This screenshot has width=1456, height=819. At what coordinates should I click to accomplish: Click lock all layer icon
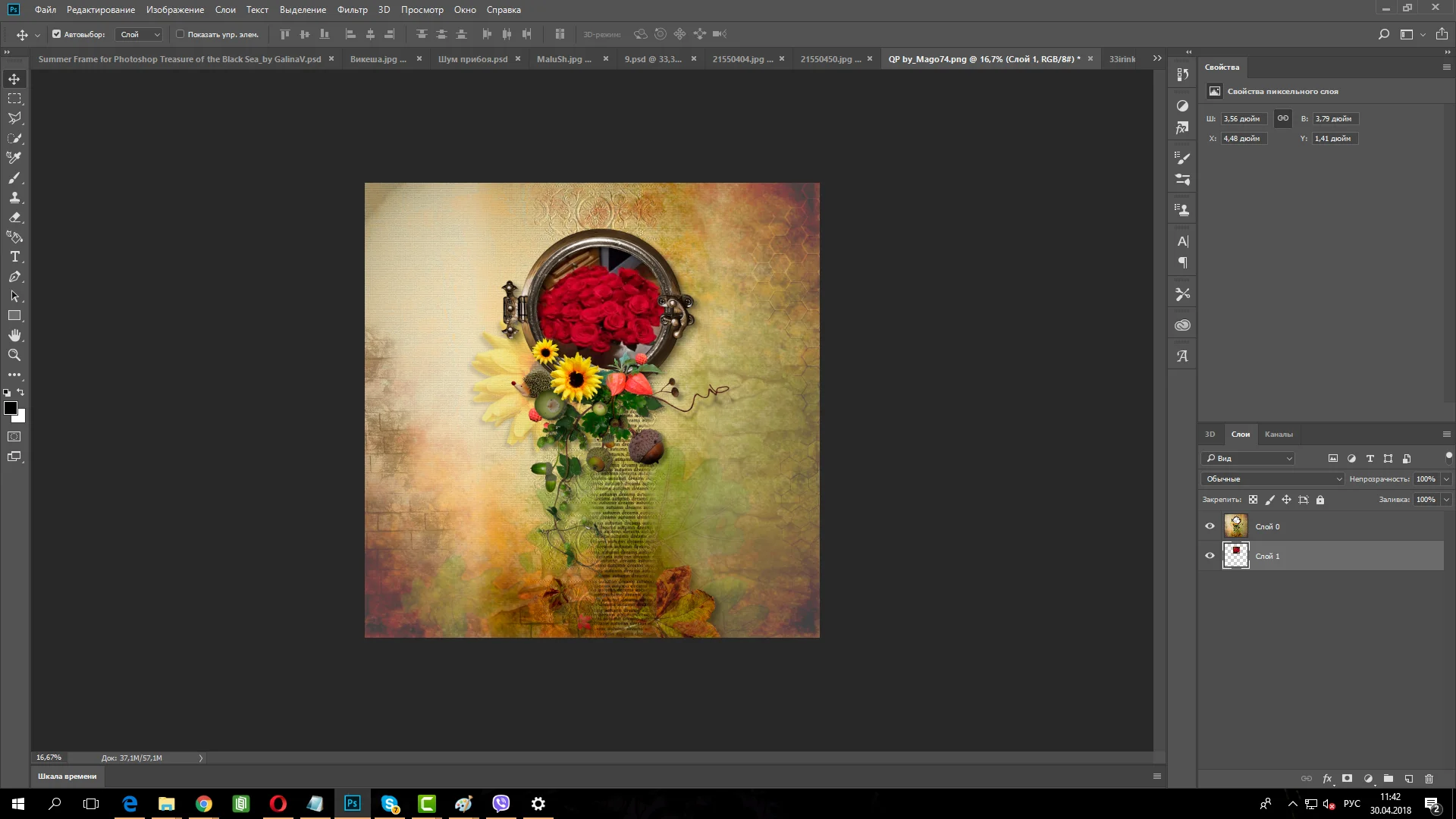click(x=1320, y=500)
